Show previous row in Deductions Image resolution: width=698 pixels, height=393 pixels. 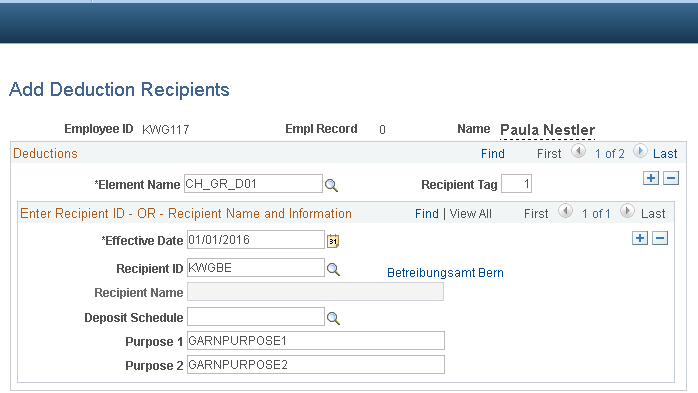(578, 152)
